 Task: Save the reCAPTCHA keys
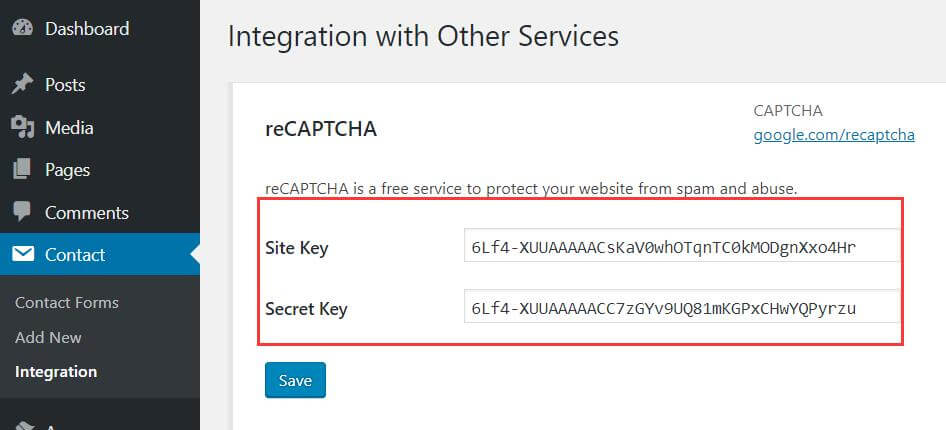point(295,380)
